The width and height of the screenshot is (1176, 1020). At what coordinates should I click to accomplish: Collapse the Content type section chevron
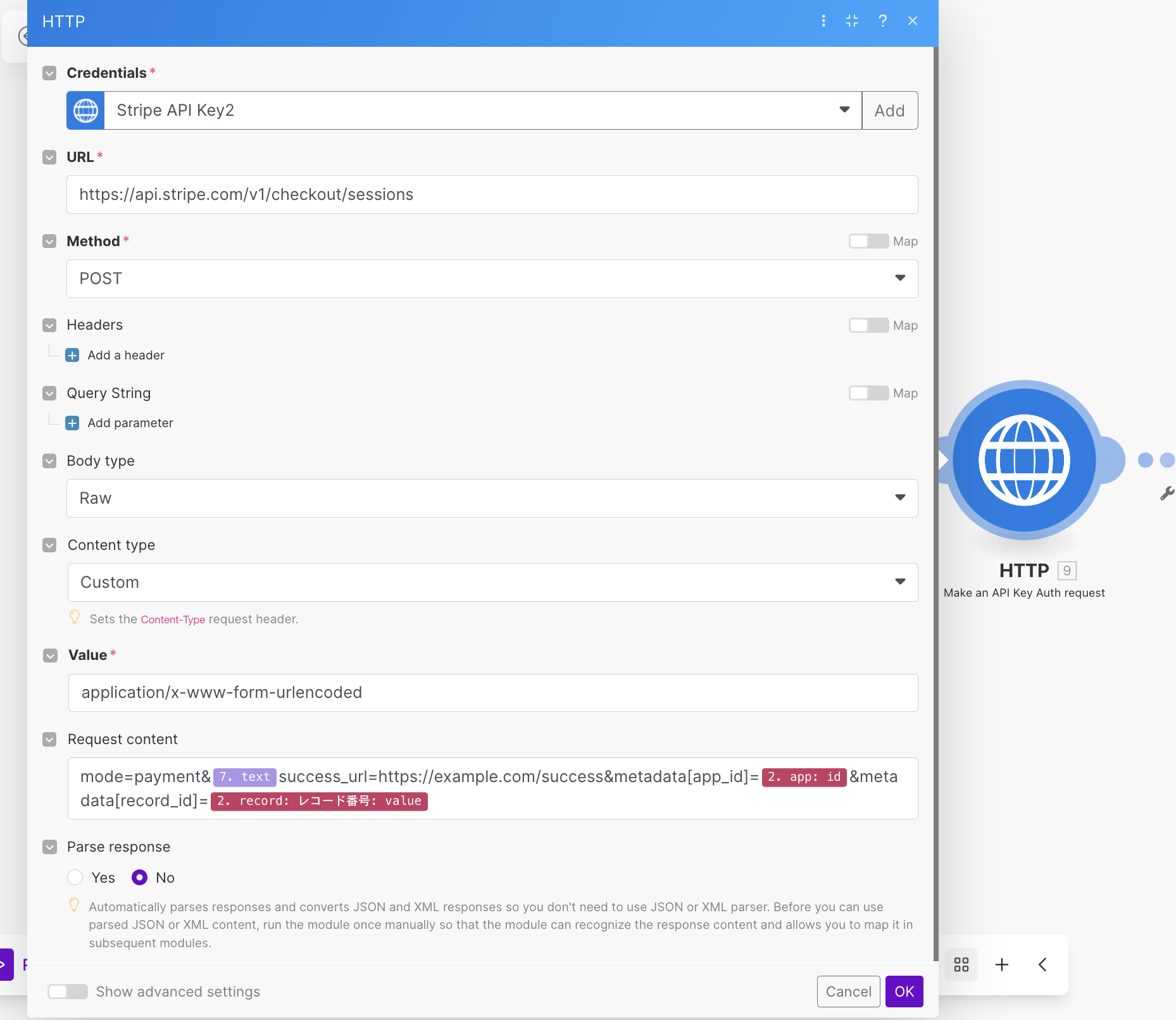point(49,545)
